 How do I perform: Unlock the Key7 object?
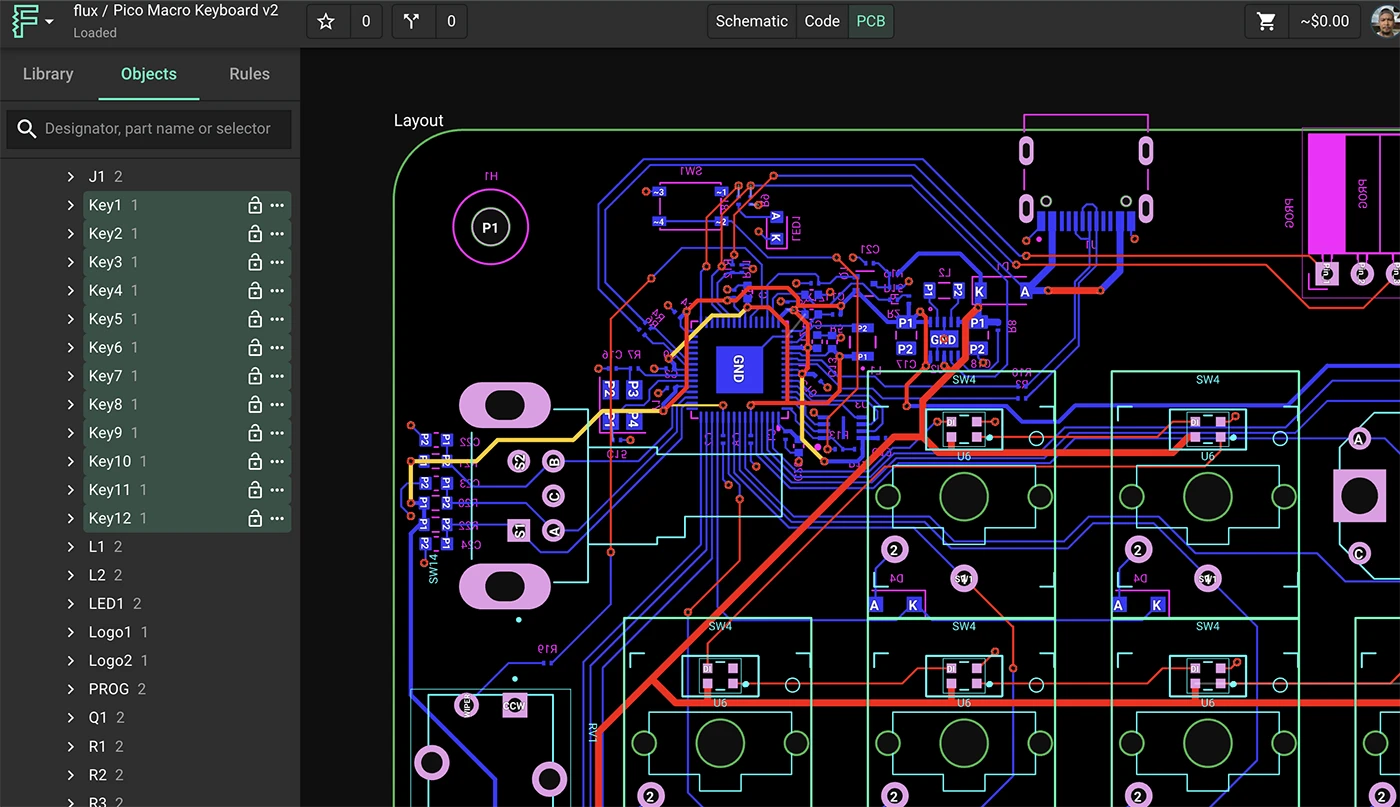[255, 376]
